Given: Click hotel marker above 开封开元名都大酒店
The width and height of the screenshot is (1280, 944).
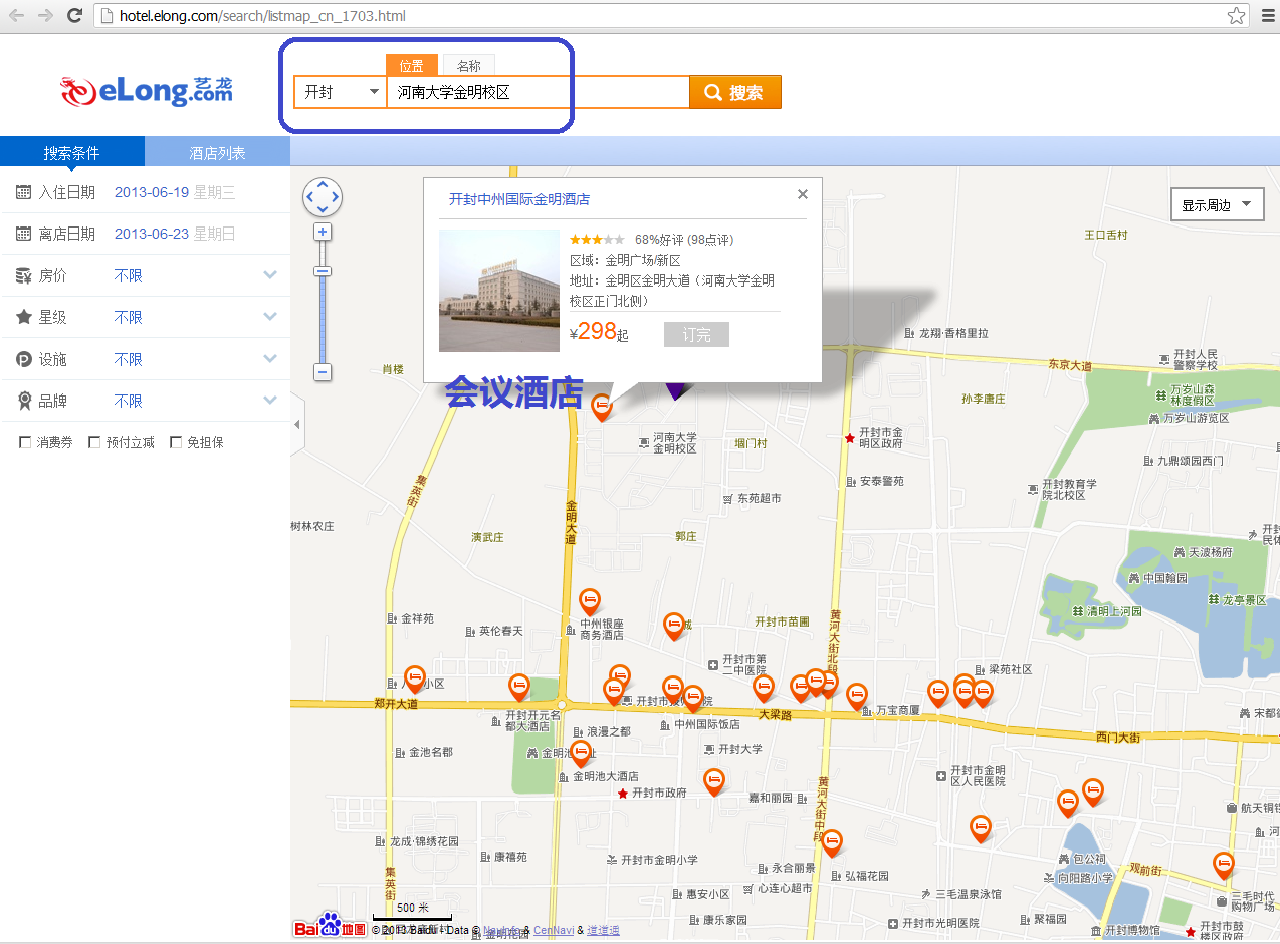Looking at the screenshot, I should pyautogui.click(x=518, y=686).
